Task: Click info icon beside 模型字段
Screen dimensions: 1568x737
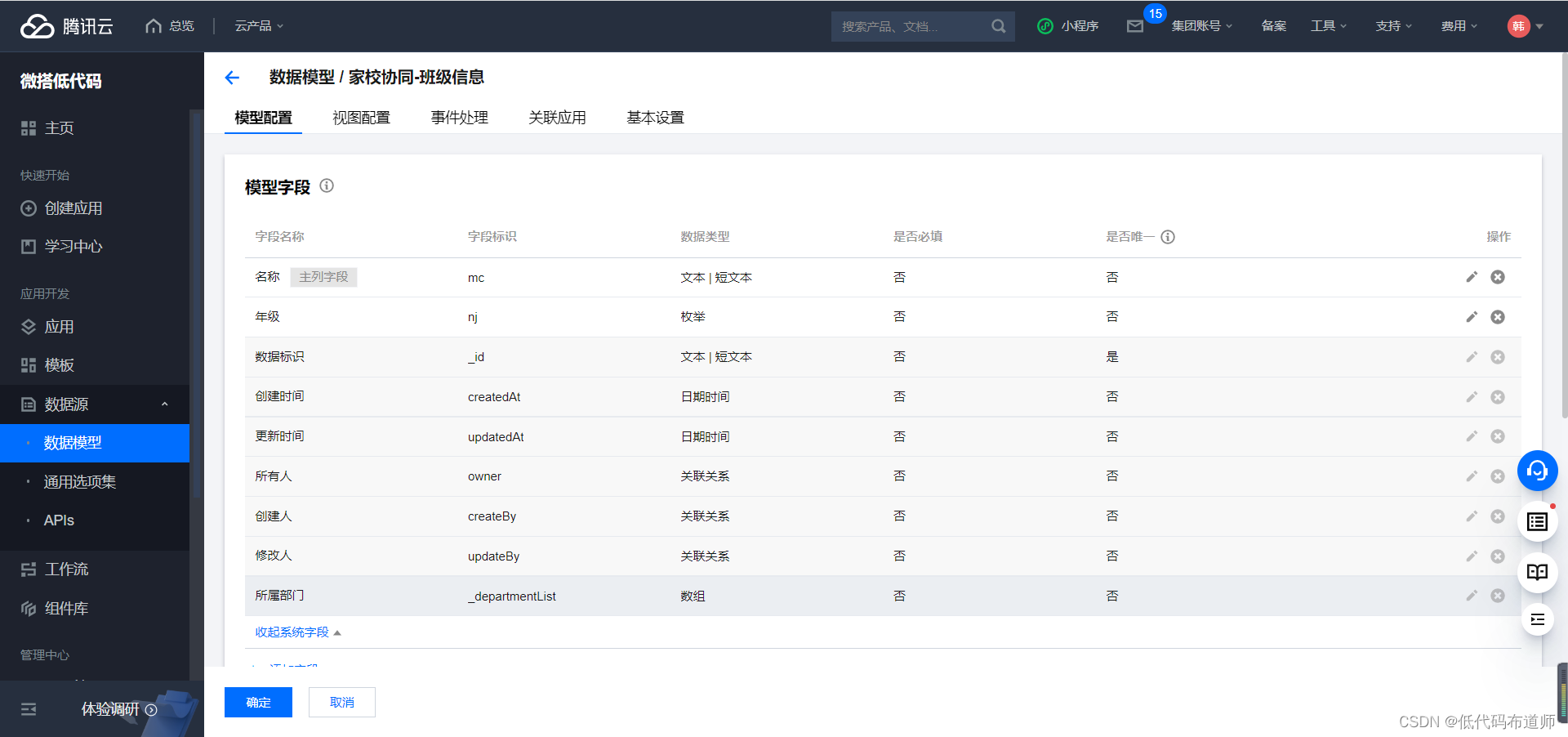Action: point(327,185)
